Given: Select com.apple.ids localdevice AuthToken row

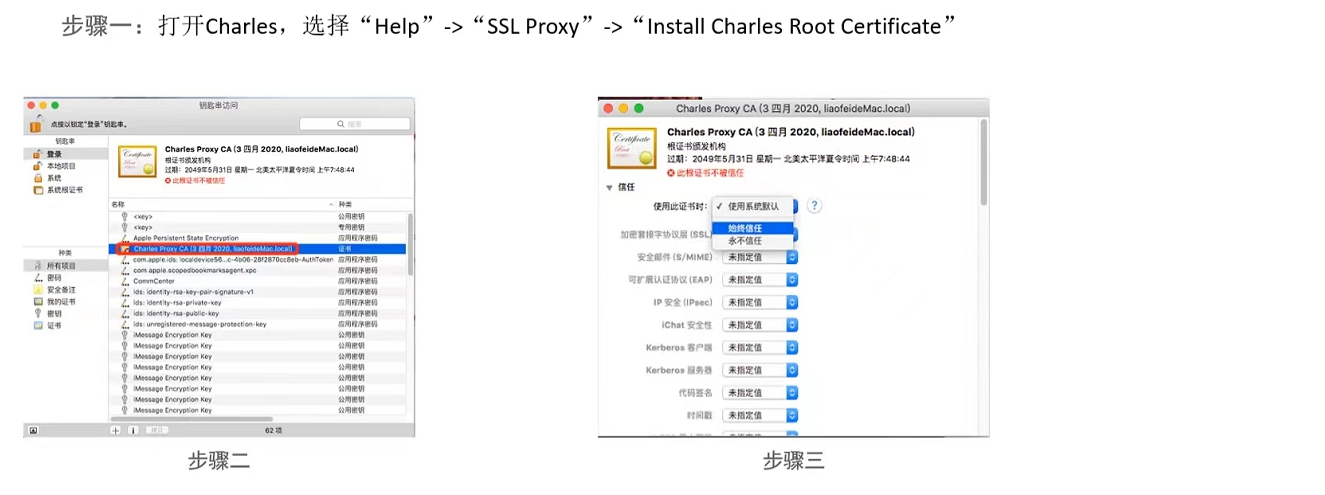Looking at the screenshot, I should pos(258,259).
